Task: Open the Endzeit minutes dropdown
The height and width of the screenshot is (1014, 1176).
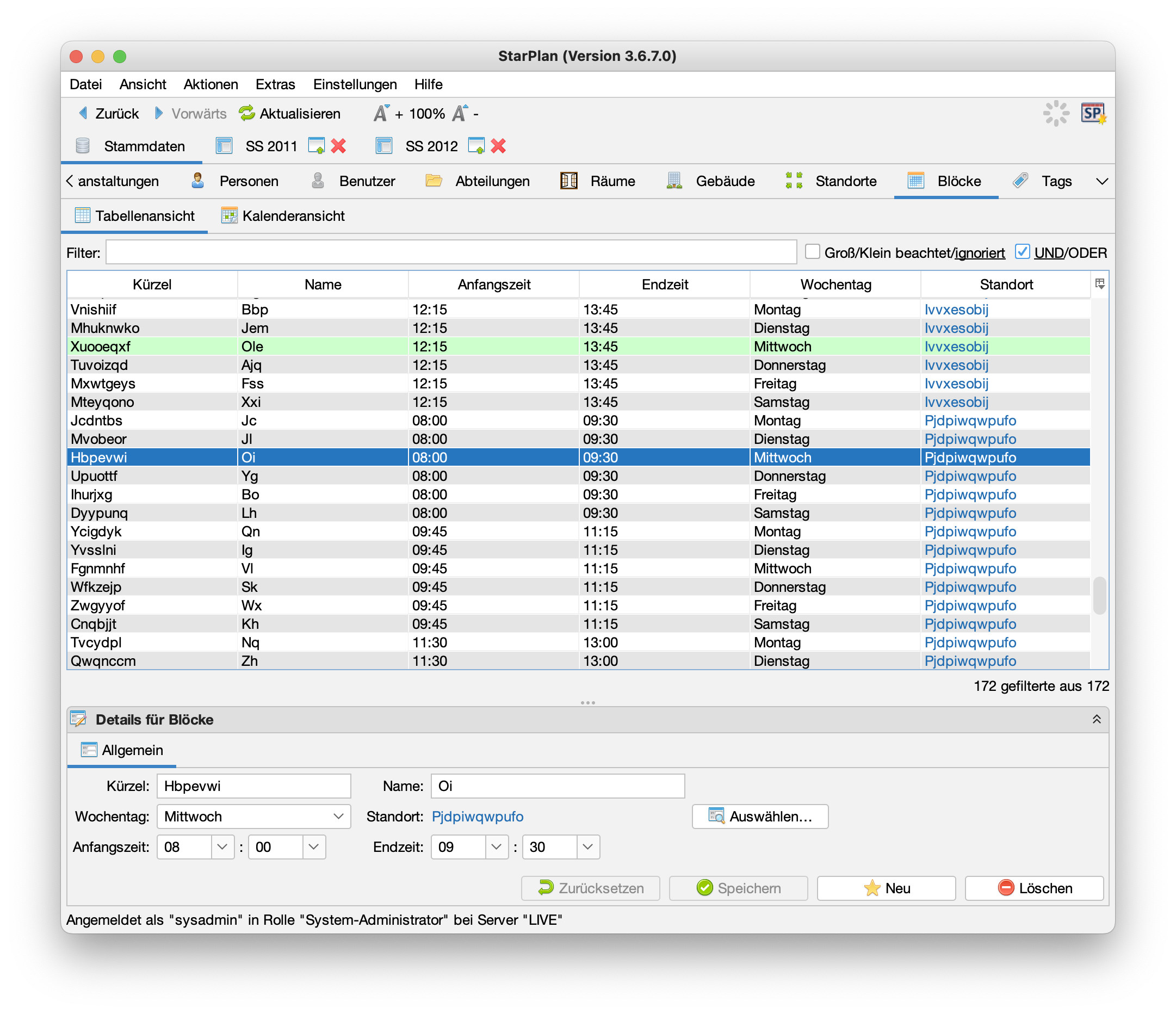Action: (x=587, y=847)
